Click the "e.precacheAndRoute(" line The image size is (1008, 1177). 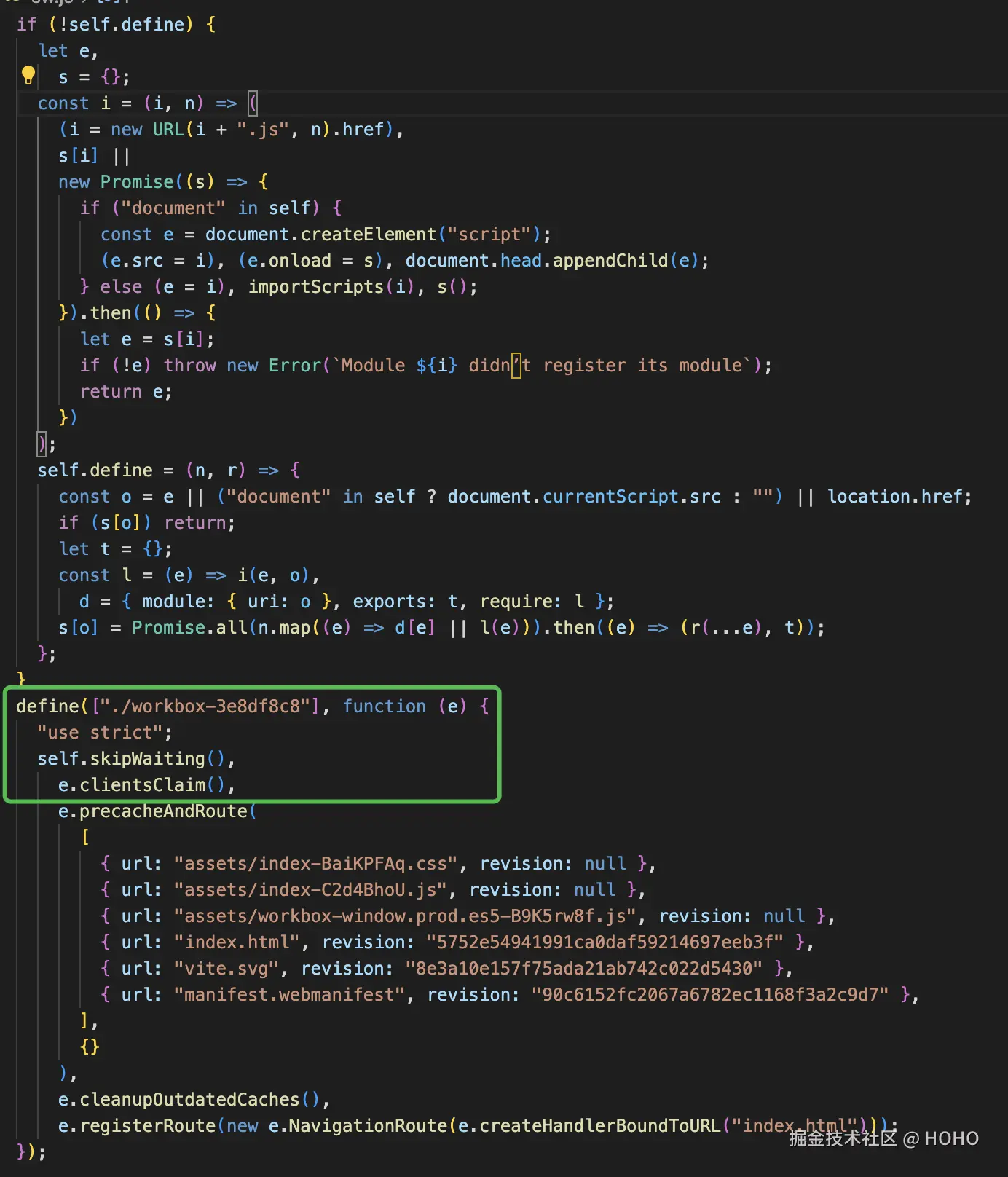158,811
